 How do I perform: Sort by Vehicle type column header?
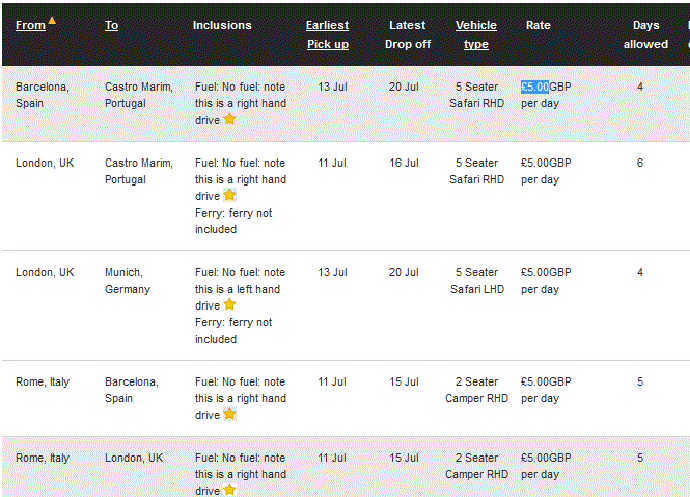tap(476, 35)
